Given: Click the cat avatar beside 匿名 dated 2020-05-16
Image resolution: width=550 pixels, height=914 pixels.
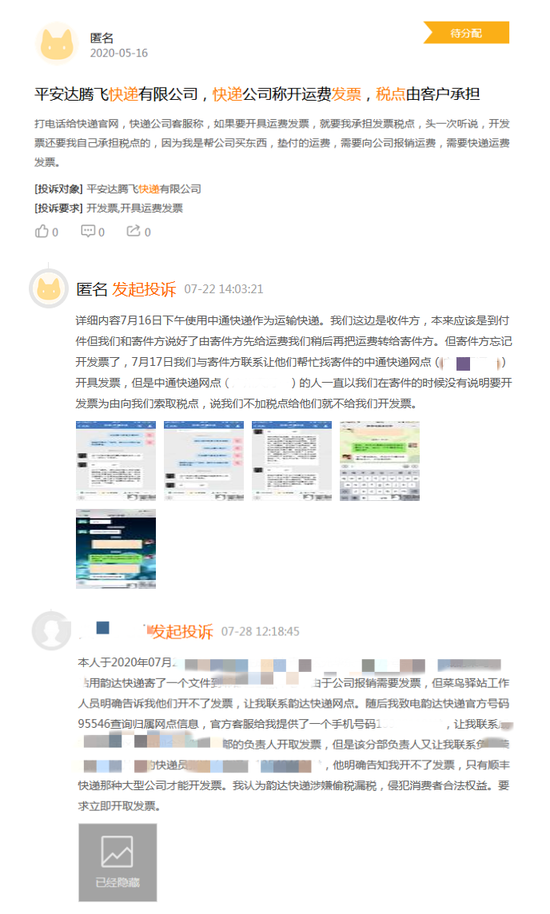Looking at the screenshot, I should pos(57,44).
